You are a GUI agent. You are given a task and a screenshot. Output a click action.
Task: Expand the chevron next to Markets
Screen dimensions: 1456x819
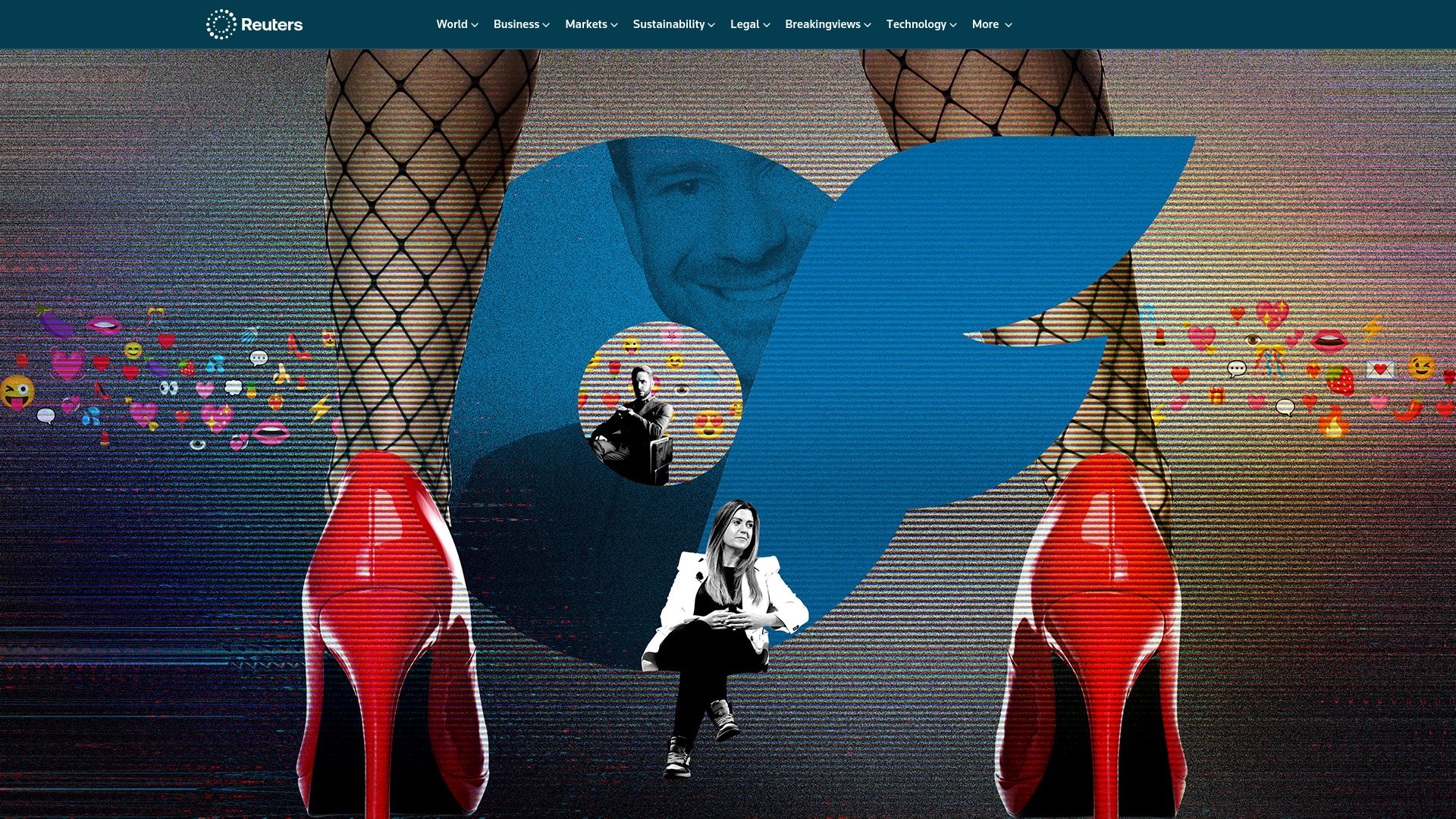pos(614,25)
